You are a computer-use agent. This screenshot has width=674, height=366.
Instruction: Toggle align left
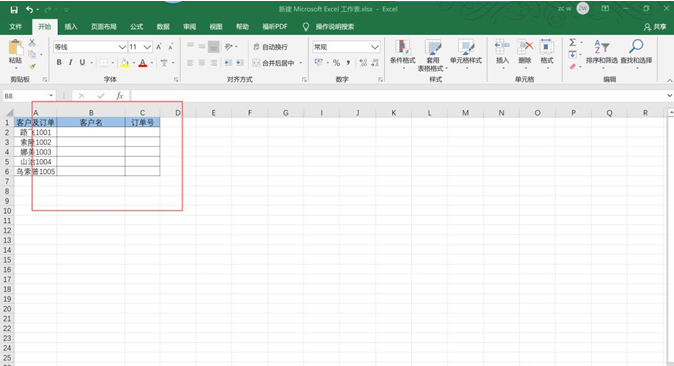tap(190, 63)
